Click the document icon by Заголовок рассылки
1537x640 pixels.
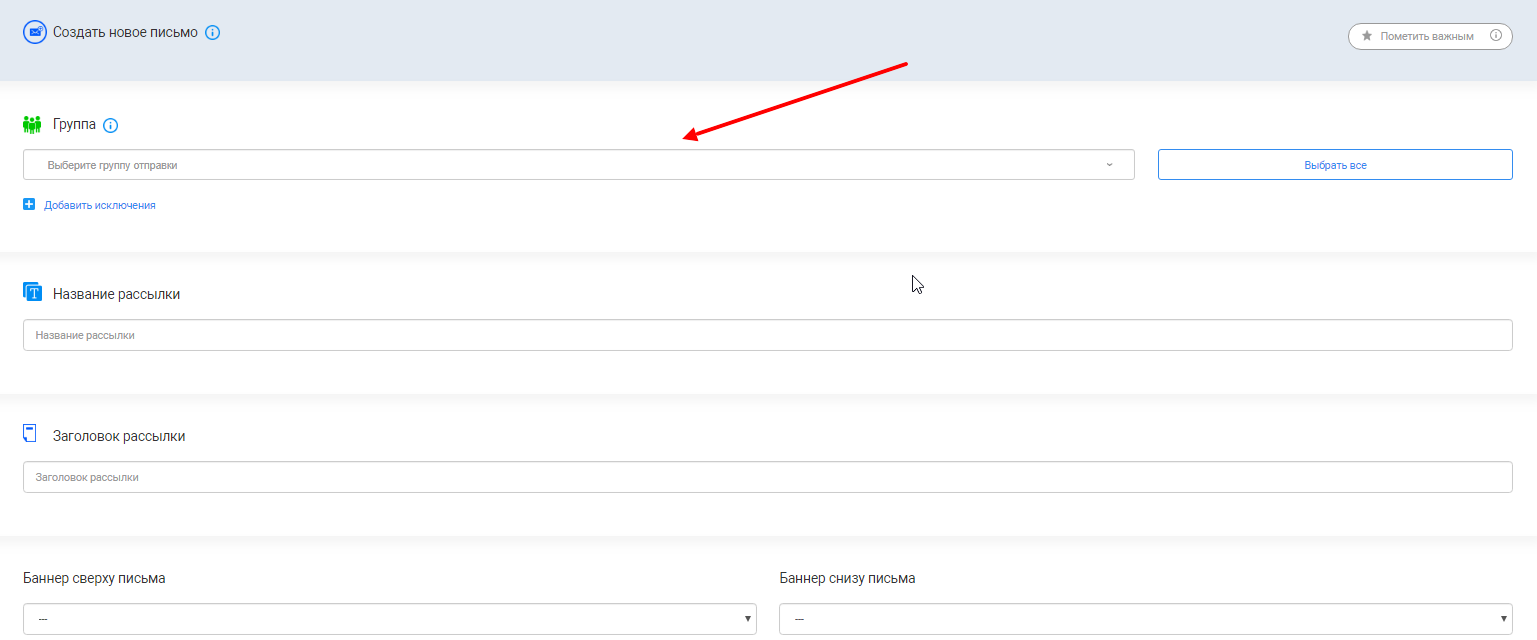(x=30, y=434)
